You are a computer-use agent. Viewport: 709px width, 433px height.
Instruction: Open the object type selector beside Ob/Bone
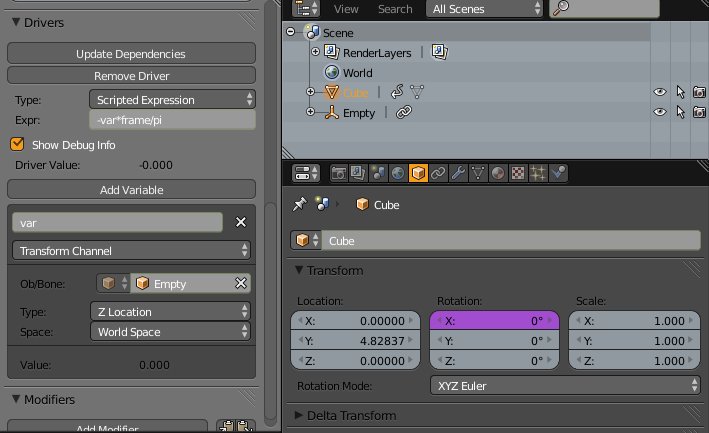click(113, 283)
